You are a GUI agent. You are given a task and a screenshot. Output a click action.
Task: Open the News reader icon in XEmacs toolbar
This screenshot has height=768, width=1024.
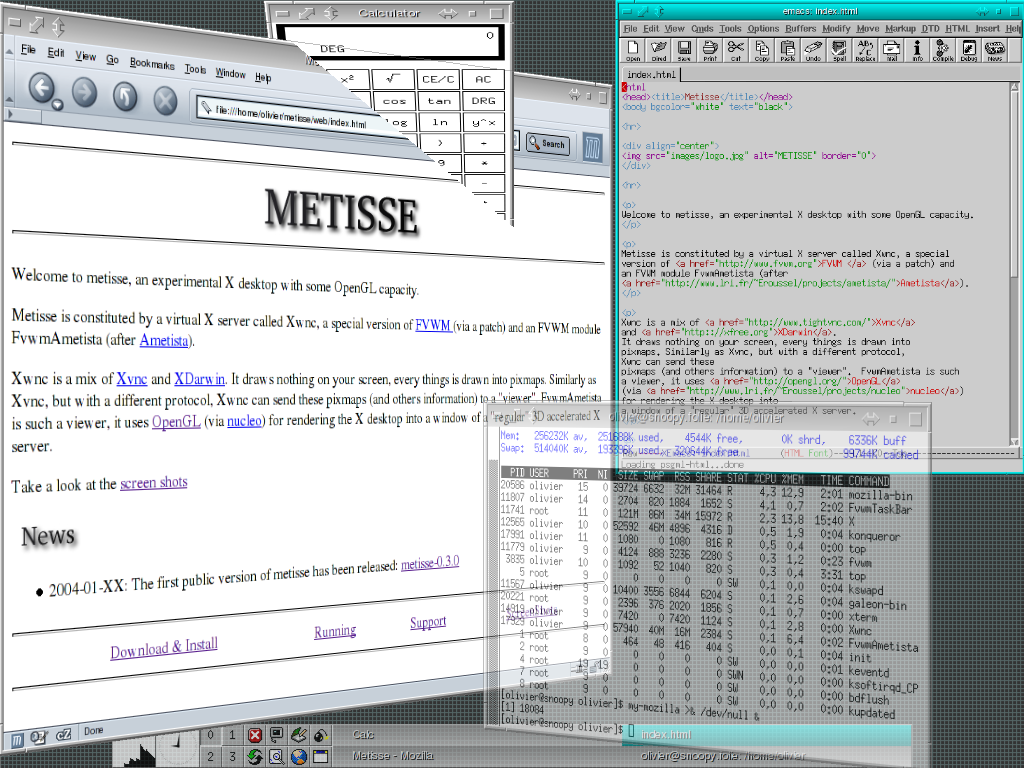tap(994, 49)
